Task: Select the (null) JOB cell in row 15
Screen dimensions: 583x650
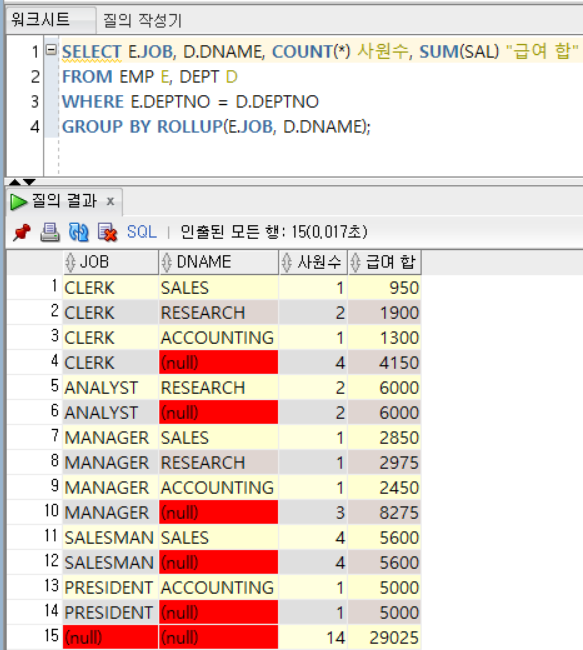Action: click(111, 638)
